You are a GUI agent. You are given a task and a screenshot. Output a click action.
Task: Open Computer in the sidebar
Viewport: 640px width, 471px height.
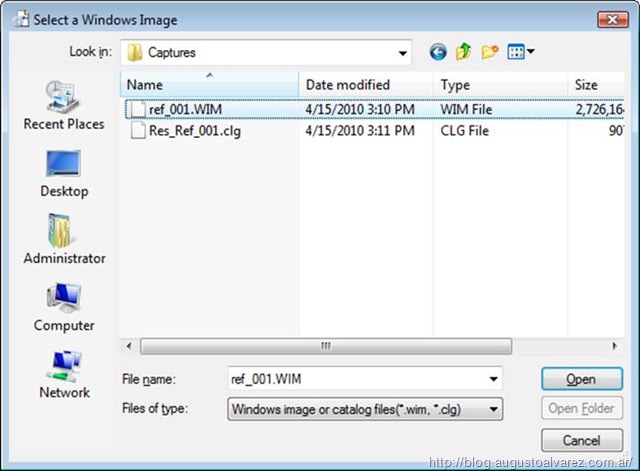(64, 307)
